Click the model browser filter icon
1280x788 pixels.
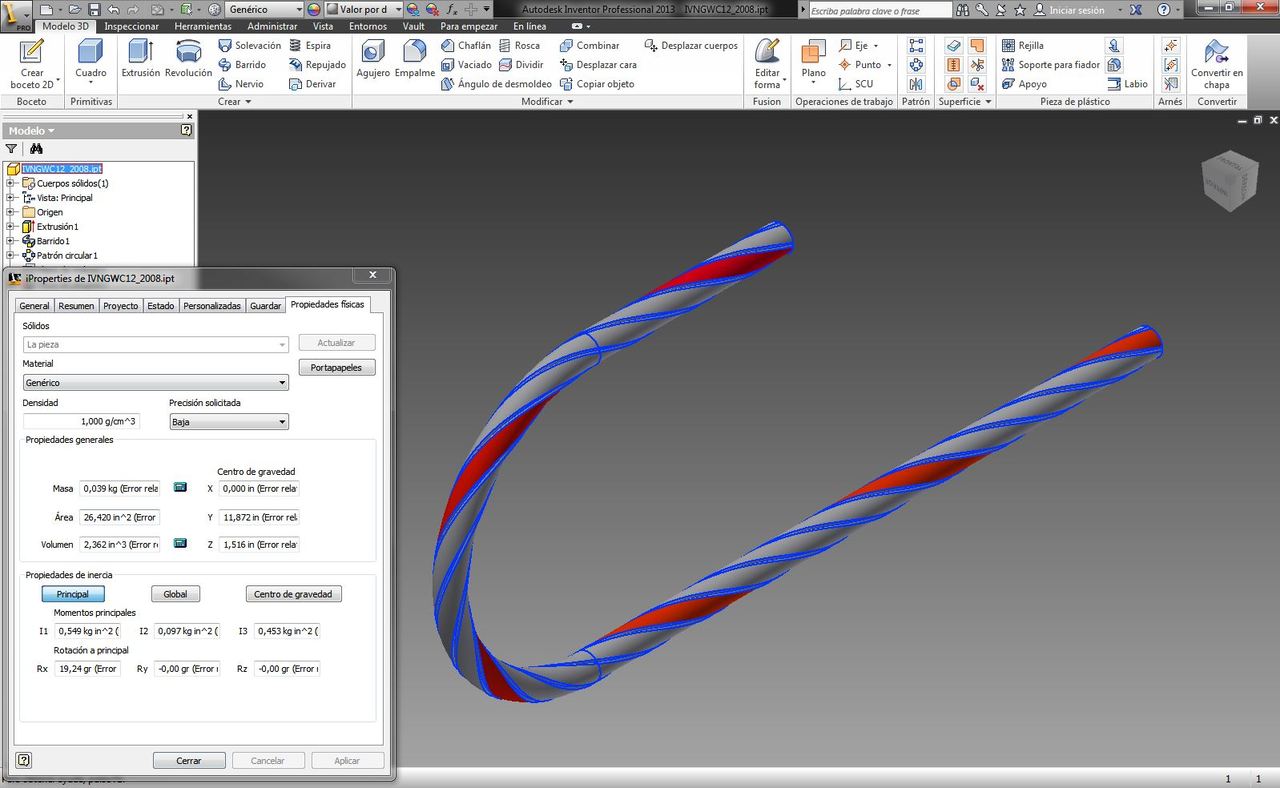click(x=12, y=148)
